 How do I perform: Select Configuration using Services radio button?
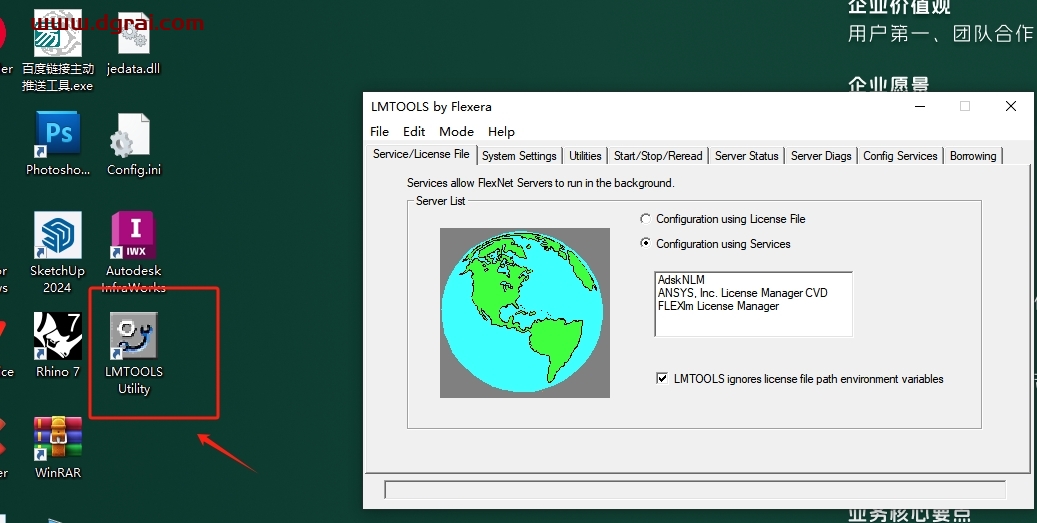(646, 244)
